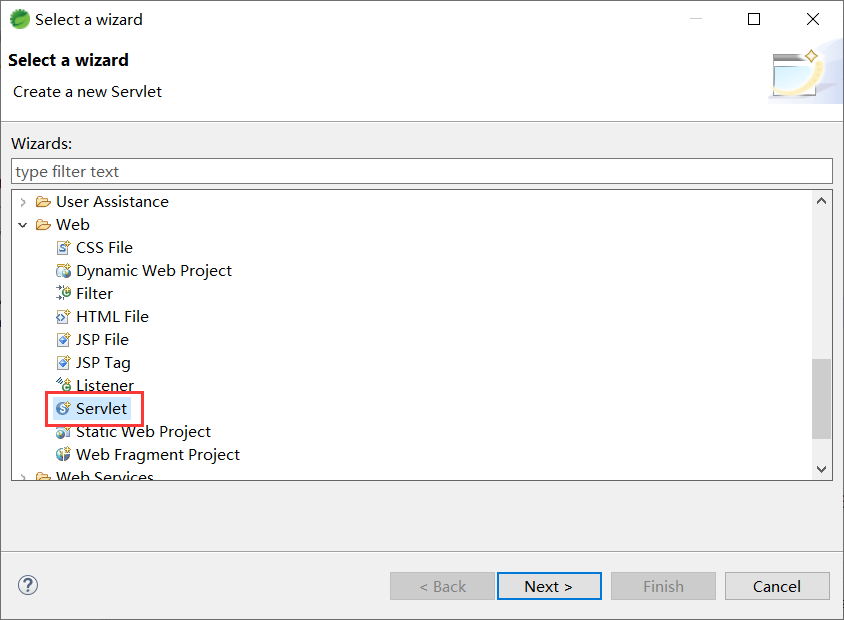Collapse the Web category

[23, 225]
